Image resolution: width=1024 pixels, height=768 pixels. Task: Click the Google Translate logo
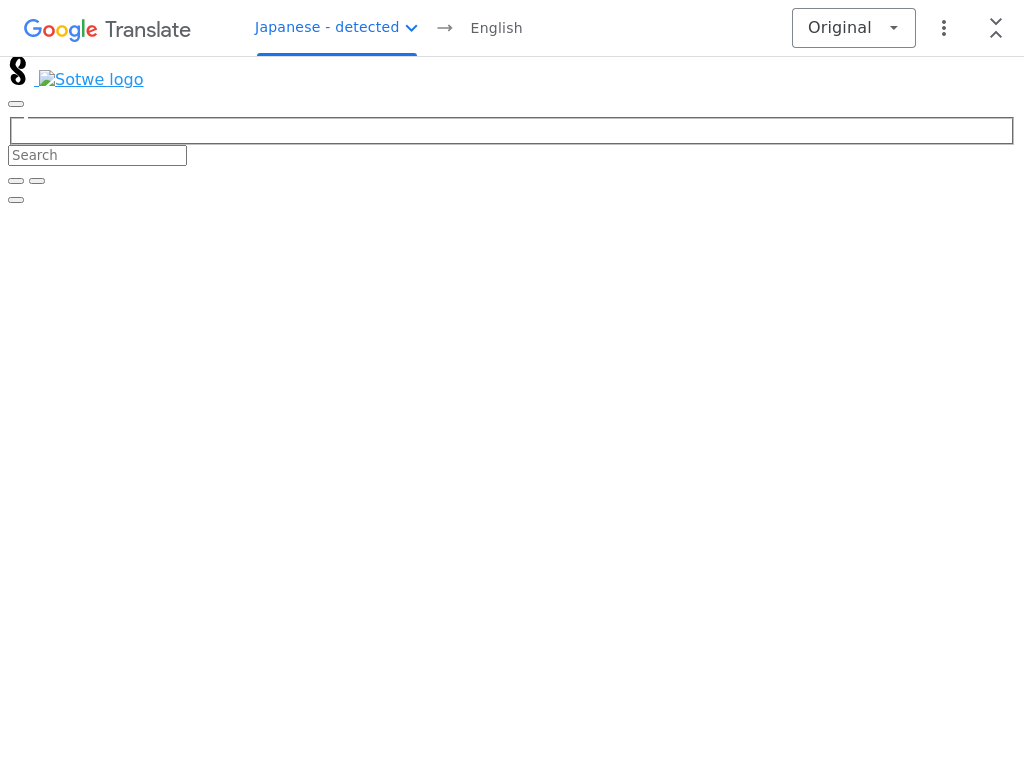[107, 29]
